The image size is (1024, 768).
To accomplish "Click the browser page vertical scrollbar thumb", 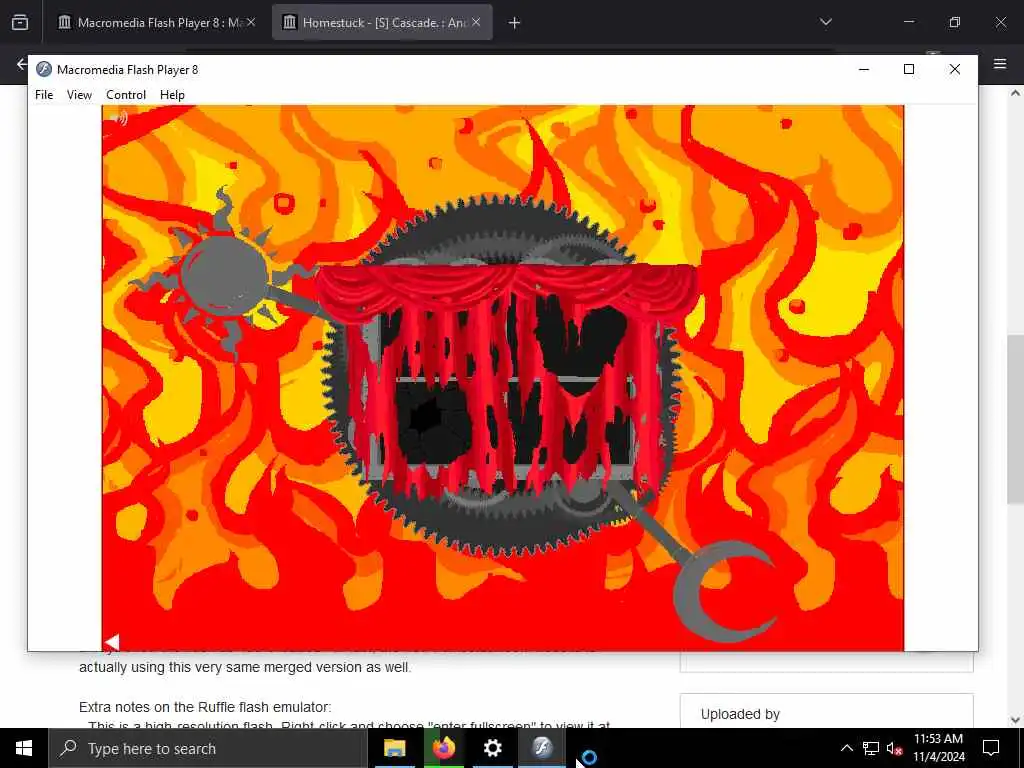I will point(1015,418).
